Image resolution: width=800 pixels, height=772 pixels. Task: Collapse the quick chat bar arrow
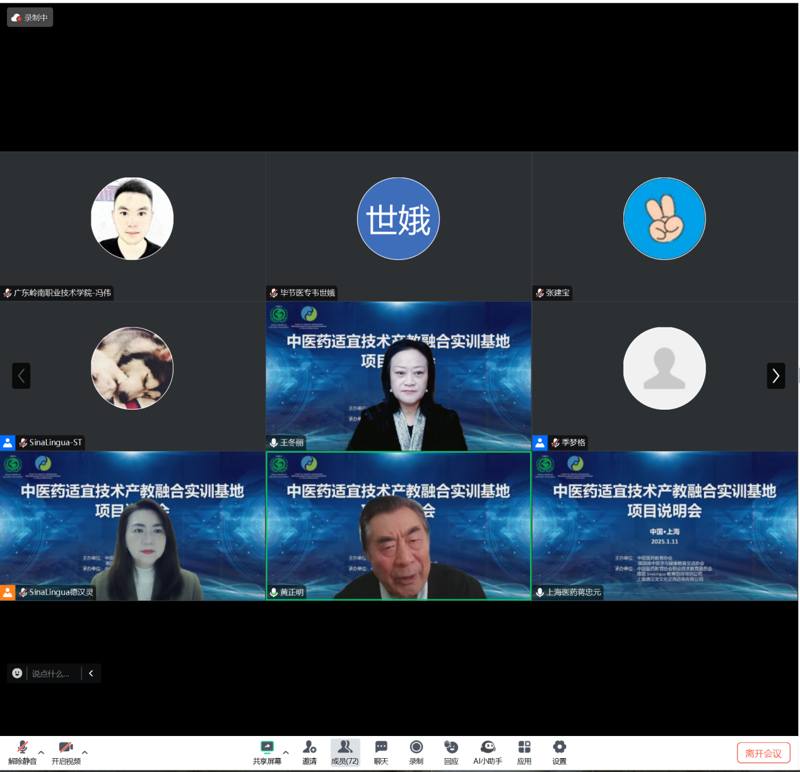pos(91,673)
